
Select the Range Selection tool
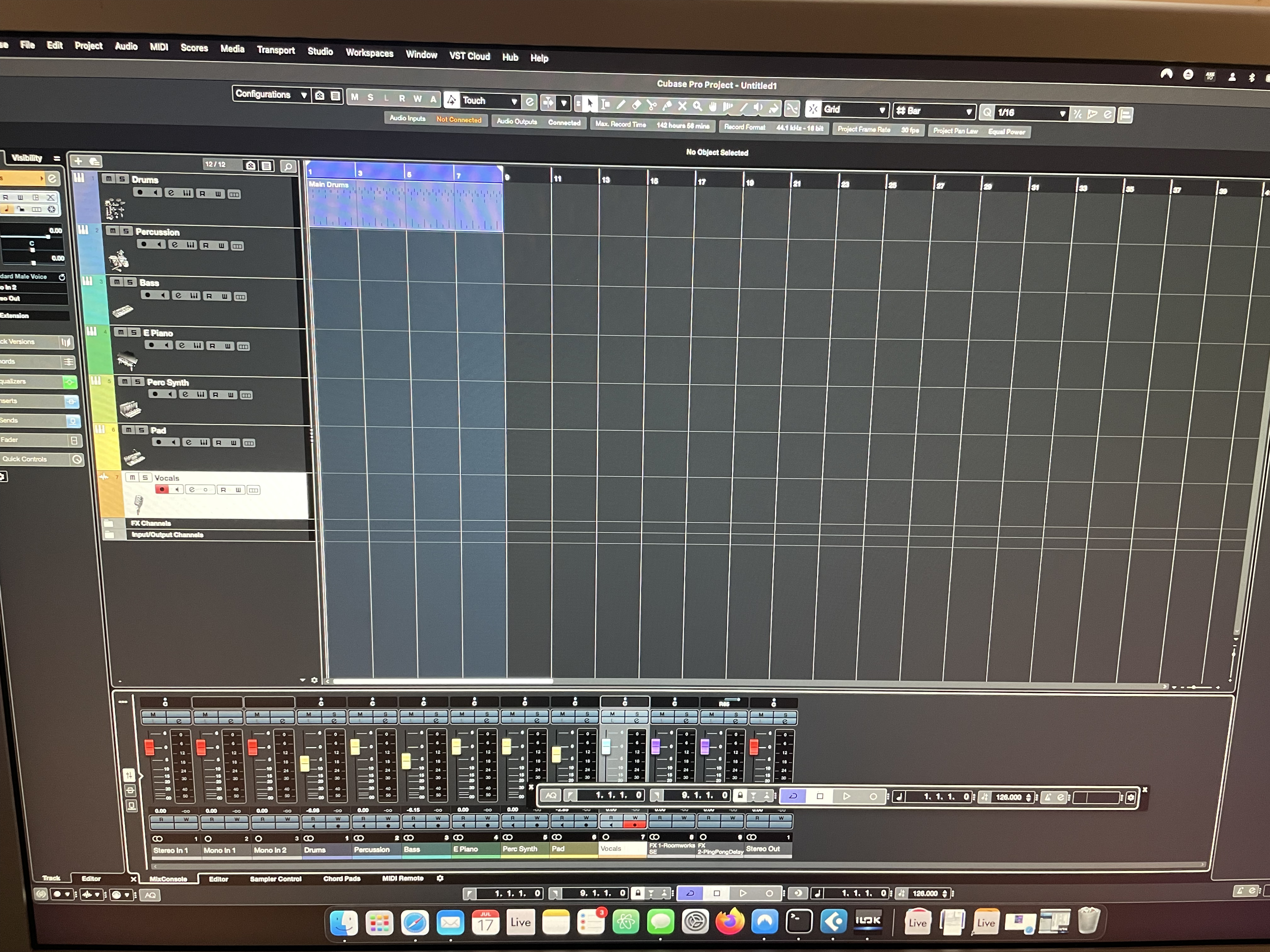click(x=605, y=104)
